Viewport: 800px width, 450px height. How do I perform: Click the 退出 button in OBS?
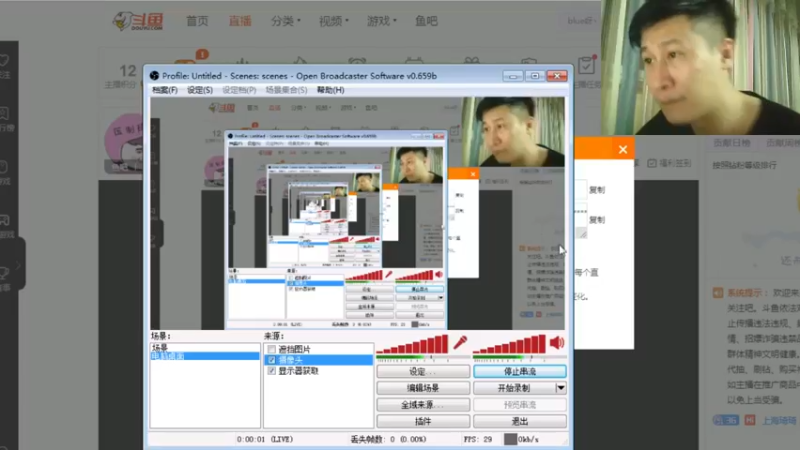520,421
